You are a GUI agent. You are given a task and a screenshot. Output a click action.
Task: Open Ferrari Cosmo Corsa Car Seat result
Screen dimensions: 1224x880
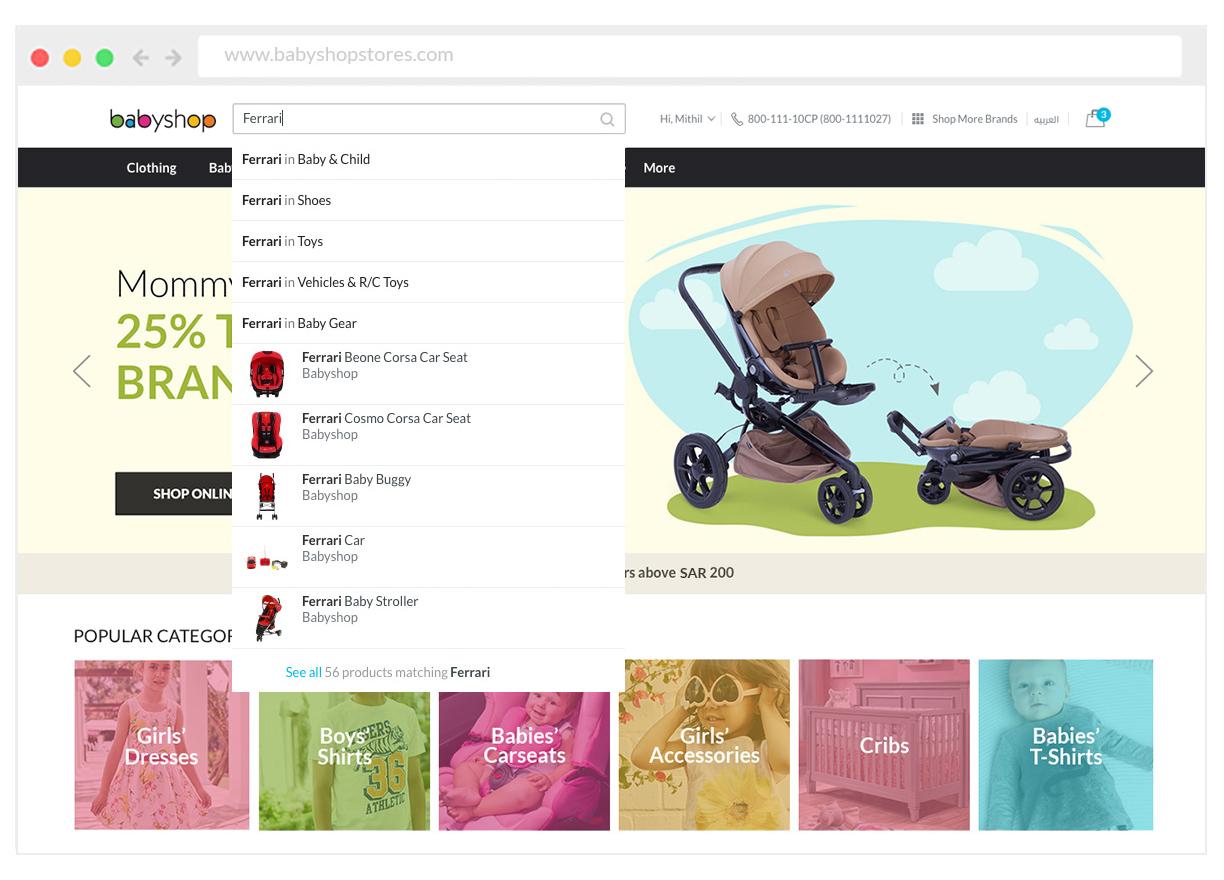click(x=428, y=435)
